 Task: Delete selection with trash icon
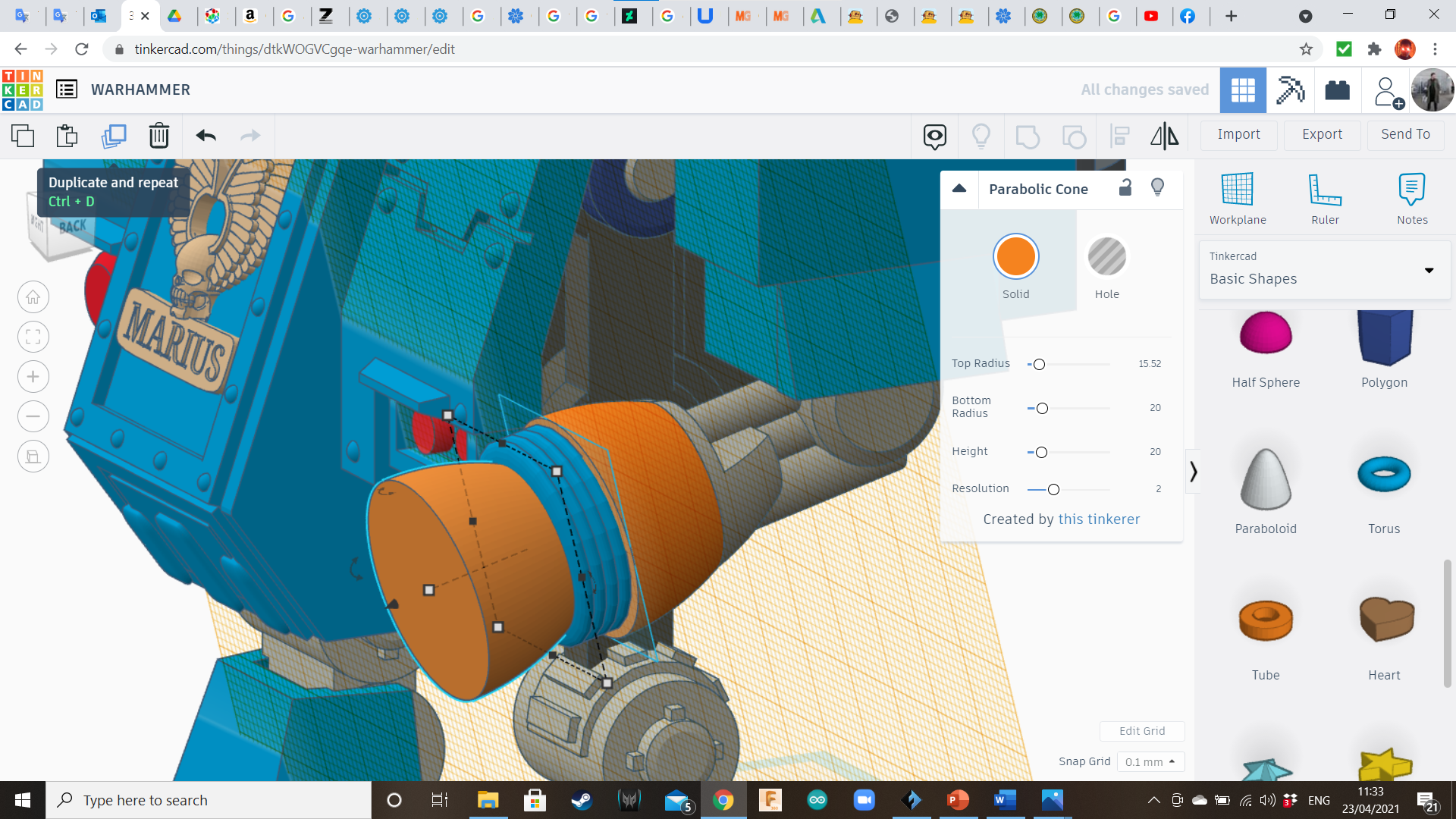[159, 136]
